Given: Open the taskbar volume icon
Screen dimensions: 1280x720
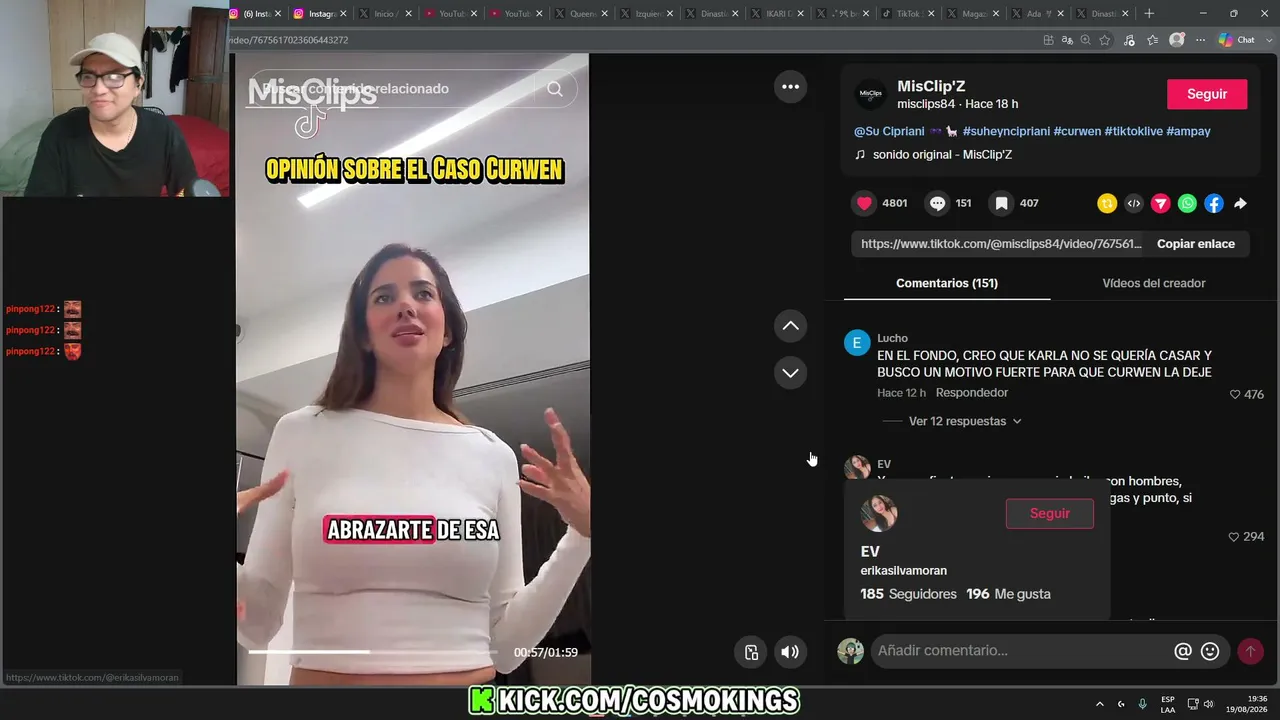Looking at the screenshot, I should click(x=1208, y=704).
